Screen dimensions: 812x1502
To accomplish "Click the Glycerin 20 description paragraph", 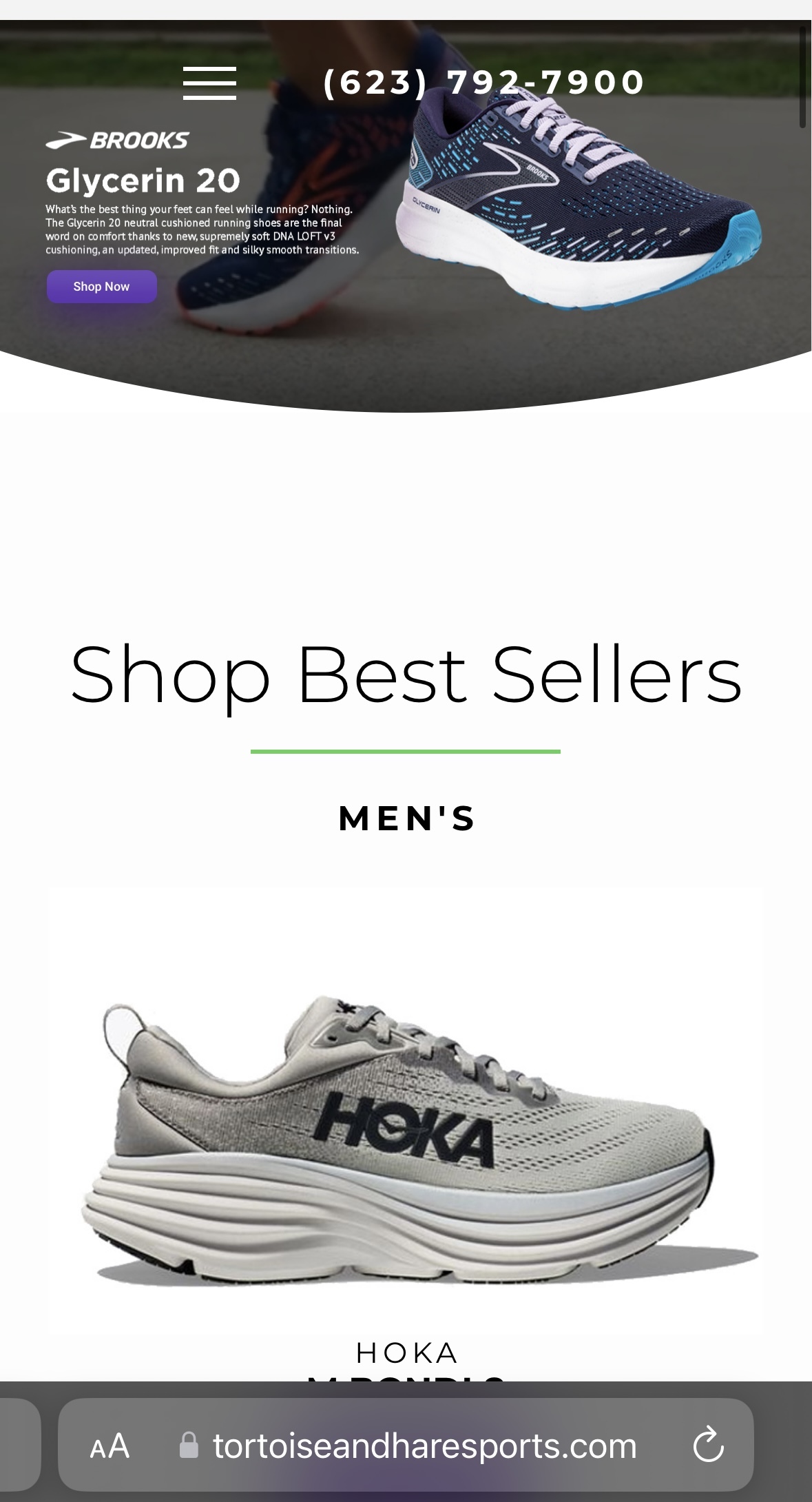I will 202,229.
